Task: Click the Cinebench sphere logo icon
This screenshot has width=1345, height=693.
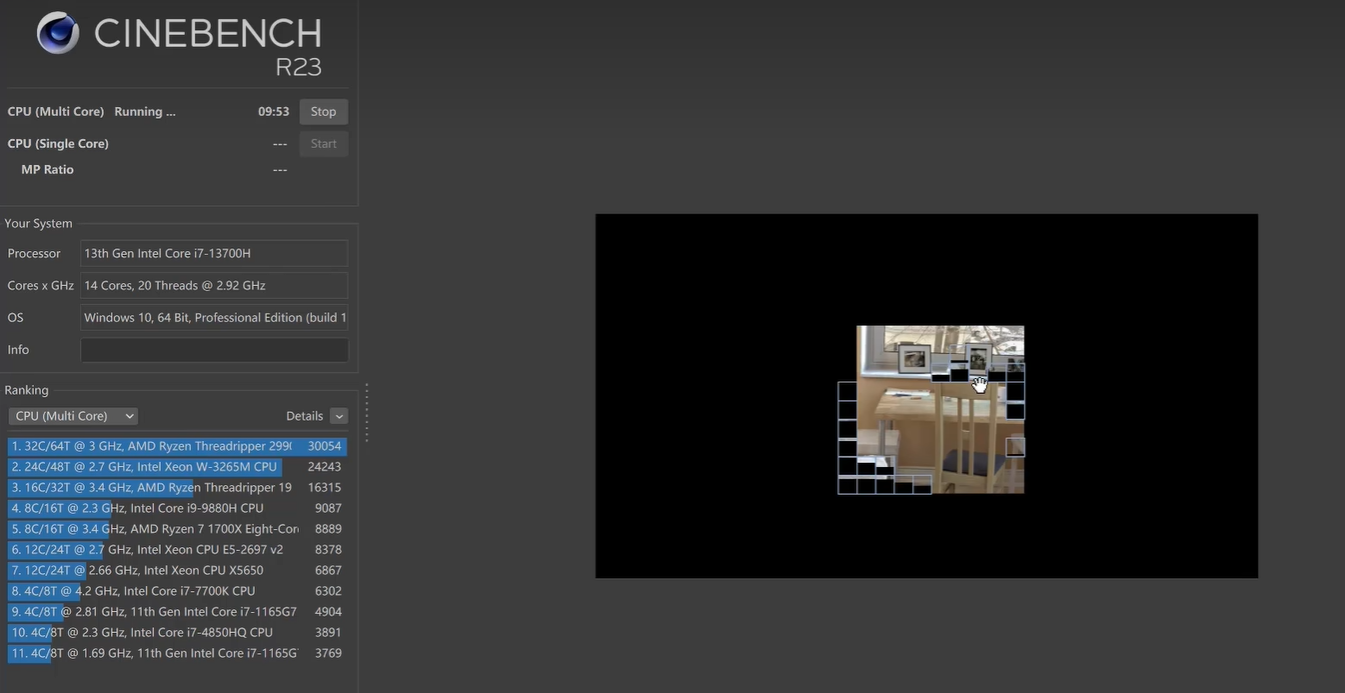Action: tap(58, 33)
